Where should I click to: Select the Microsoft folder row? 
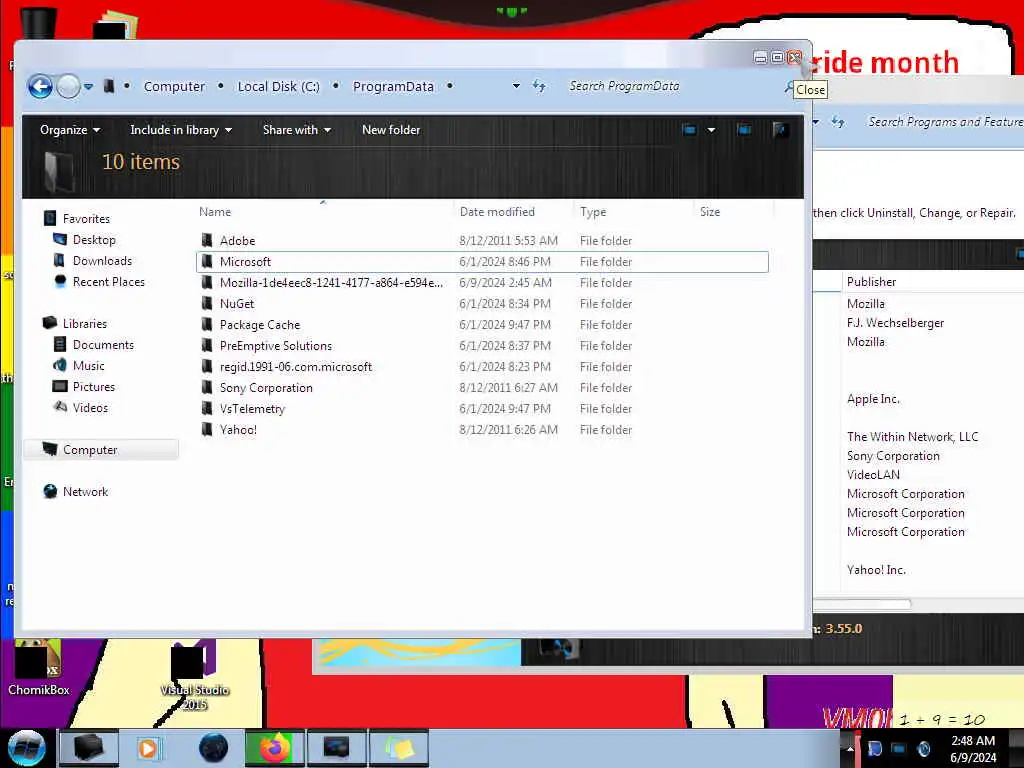[x=482, y=262]
